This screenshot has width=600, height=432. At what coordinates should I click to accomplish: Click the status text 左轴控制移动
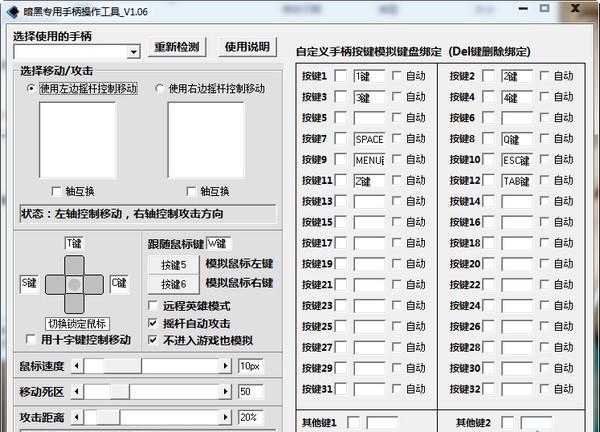pos(88,214)
